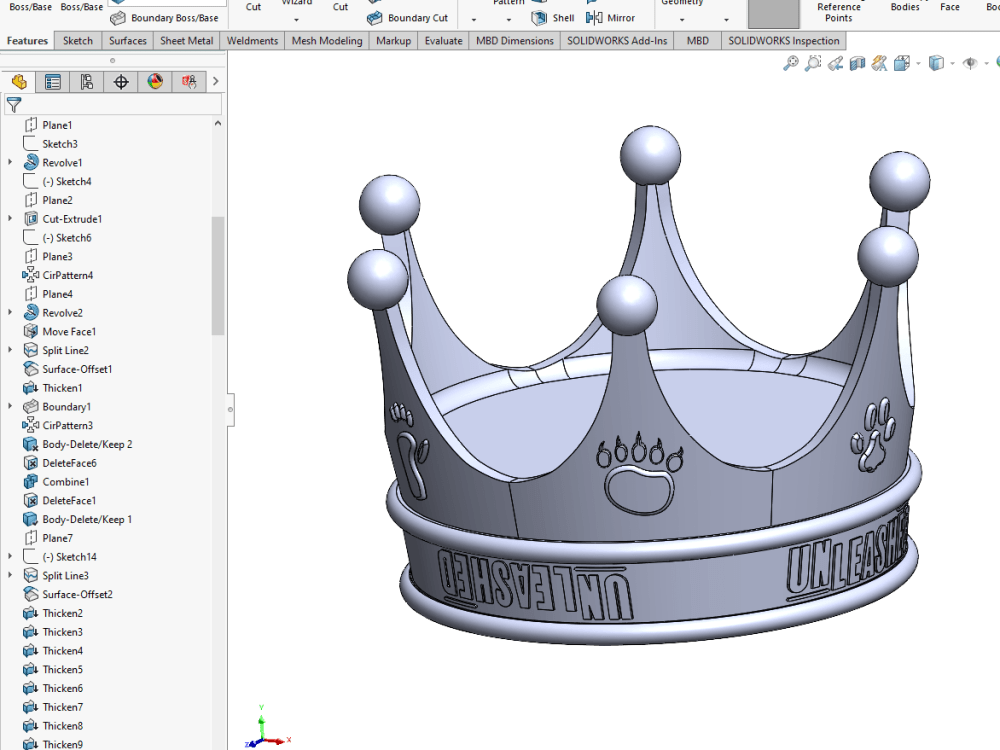This screenshot has width=1000, height=750.
Task: Click the feature tree filter field
Action: point(114,105)
